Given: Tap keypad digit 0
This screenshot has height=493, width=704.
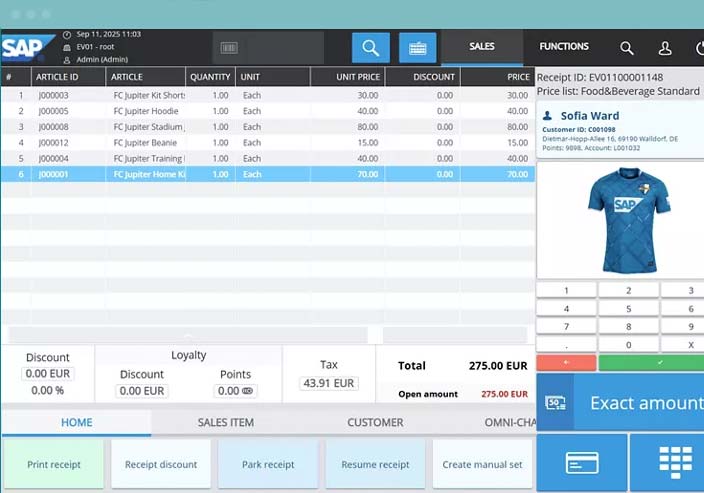Looking at the screenshot, I should (x=629, y=345).
